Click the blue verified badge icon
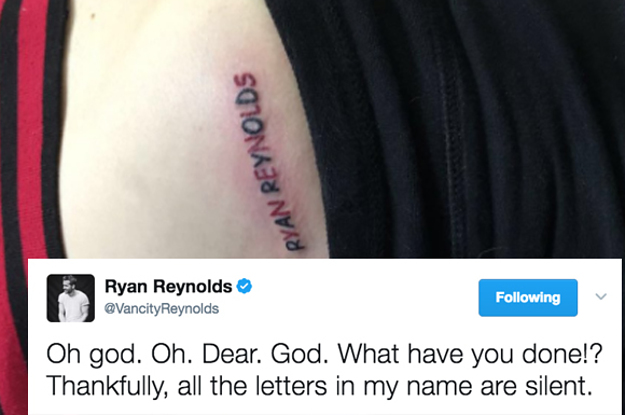This screenshot has height=415, width=625. coord(244,286)
